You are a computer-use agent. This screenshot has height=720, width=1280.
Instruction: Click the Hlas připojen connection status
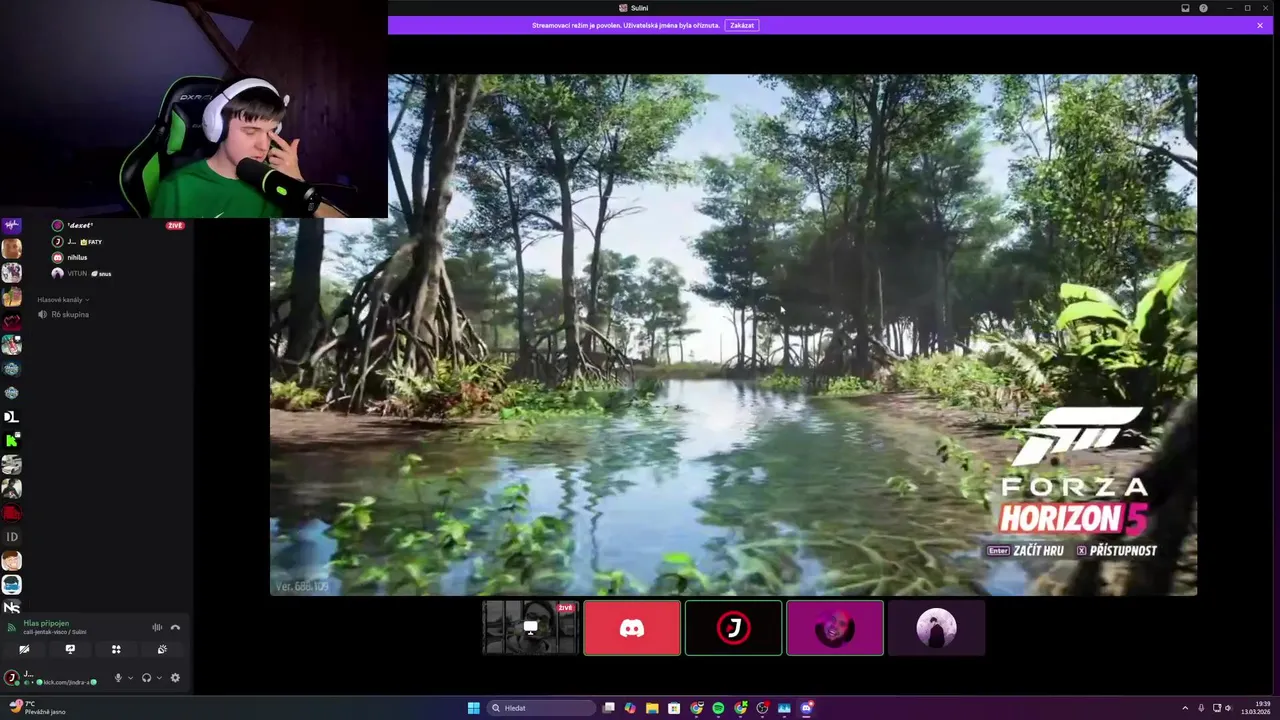(46, 623)
